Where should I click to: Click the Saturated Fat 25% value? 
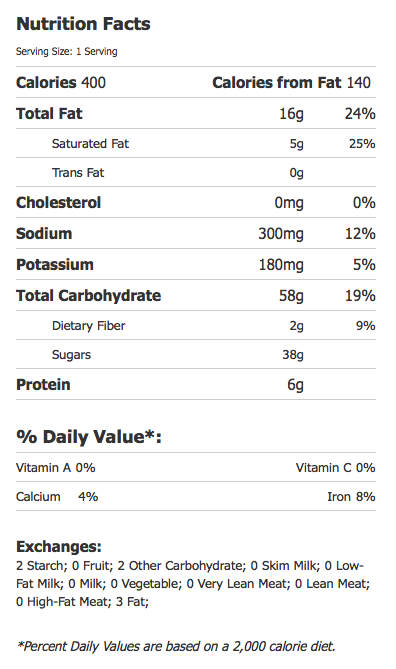(x=362, y=144)
